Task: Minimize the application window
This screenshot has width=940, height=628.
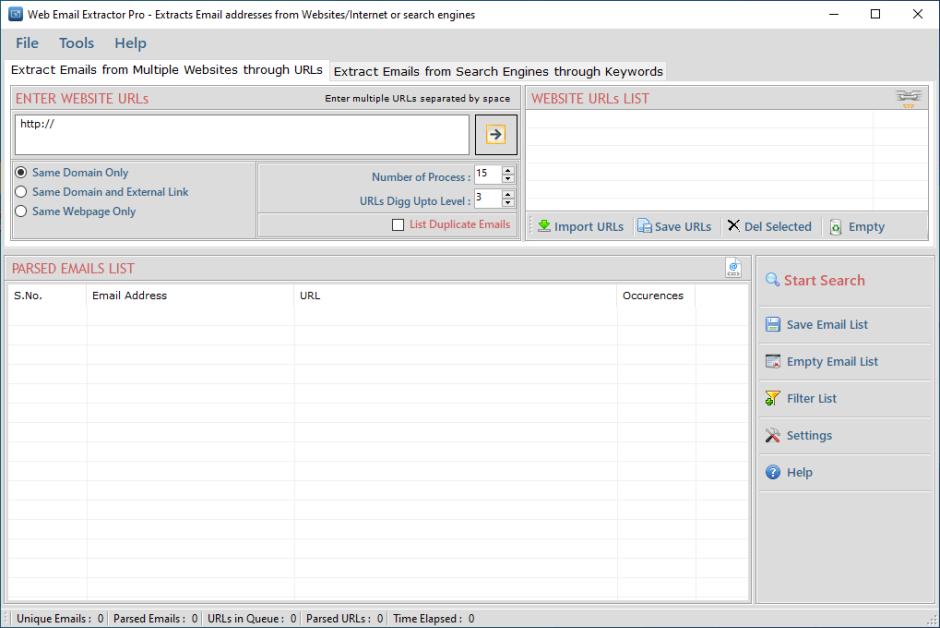Action: (x=833, y=14)
